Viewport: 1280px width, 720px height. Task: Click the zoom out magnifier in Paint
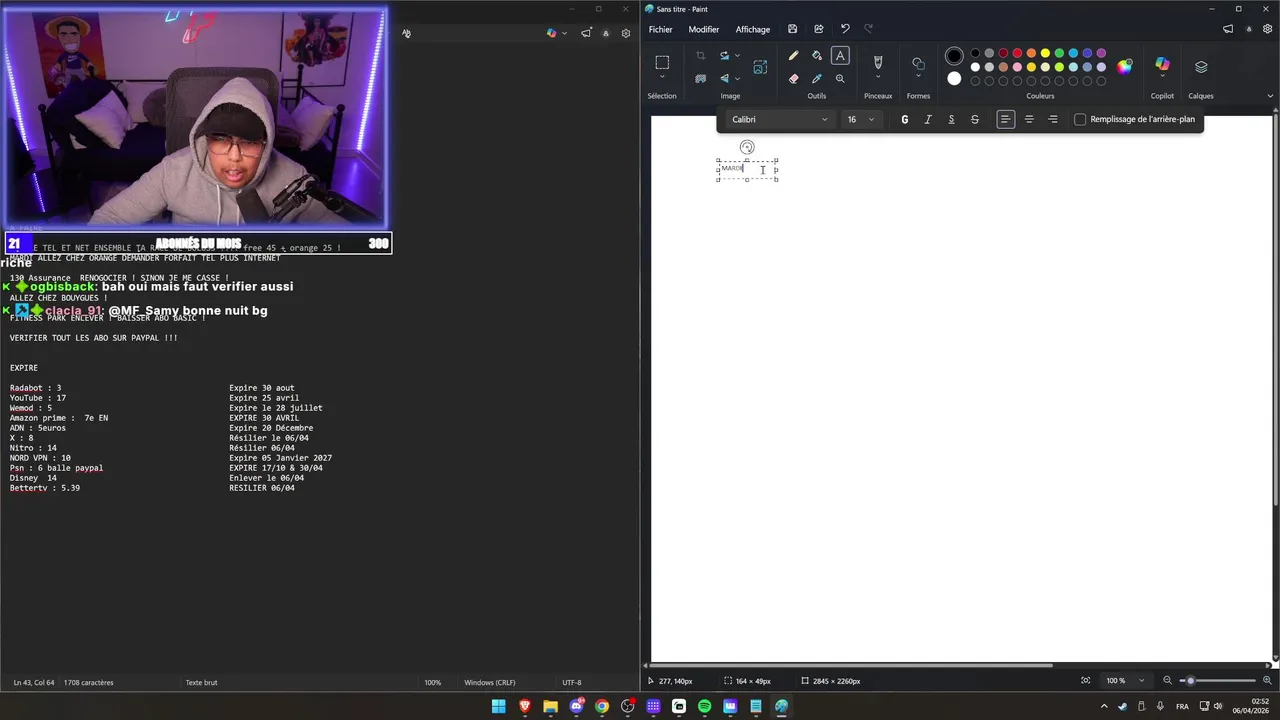[x=1167, y=681]
